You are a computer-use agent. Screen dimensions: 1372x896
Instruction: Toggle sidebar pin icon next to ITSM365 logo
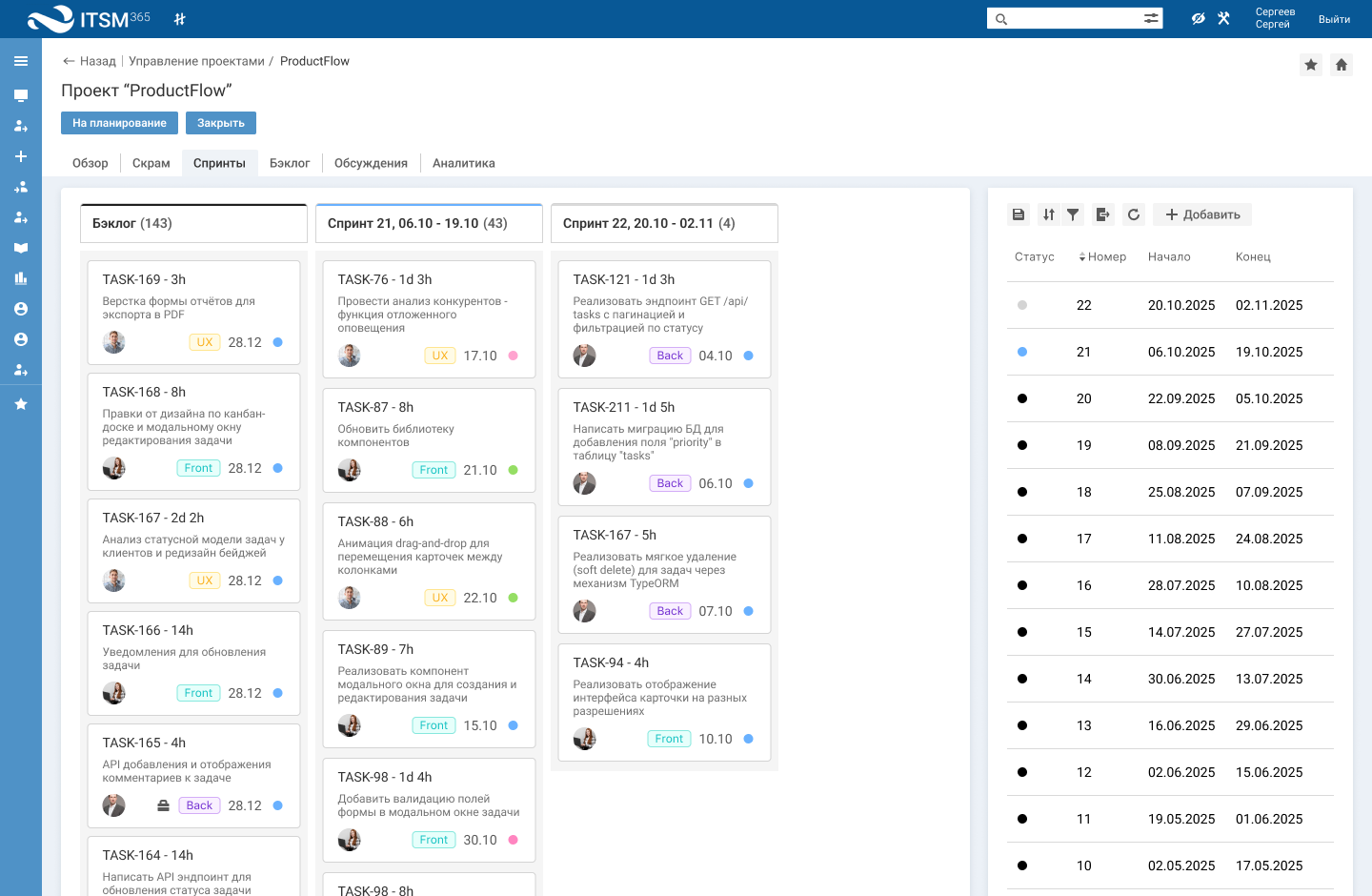(180, 19)
